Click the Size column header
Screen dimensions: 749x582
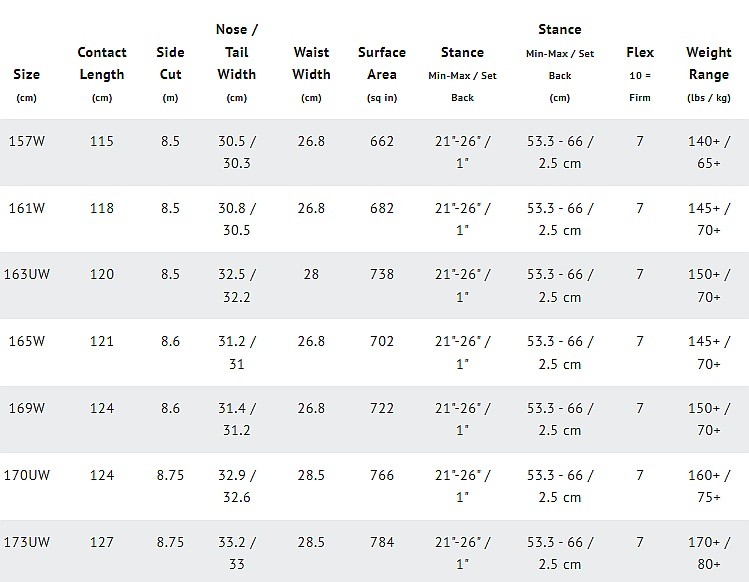(25, 74)
